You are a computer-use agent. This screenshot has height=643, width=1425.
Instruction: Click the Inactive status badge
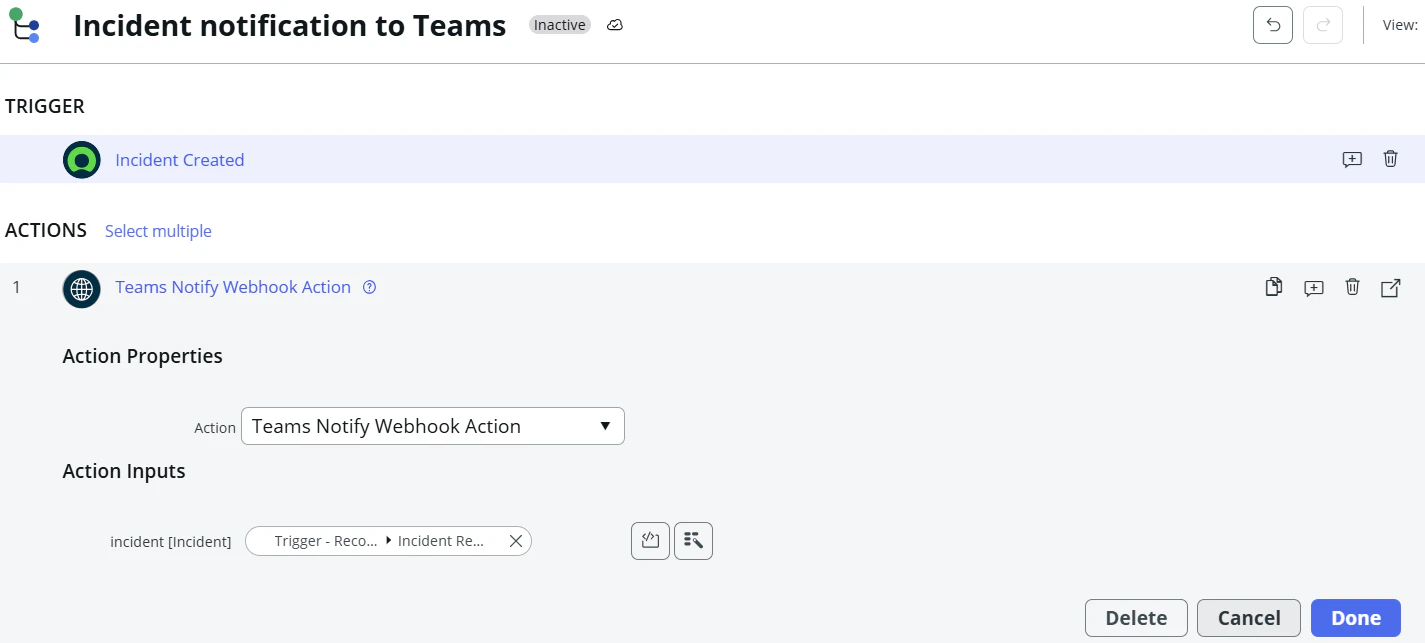pos(560,25)
